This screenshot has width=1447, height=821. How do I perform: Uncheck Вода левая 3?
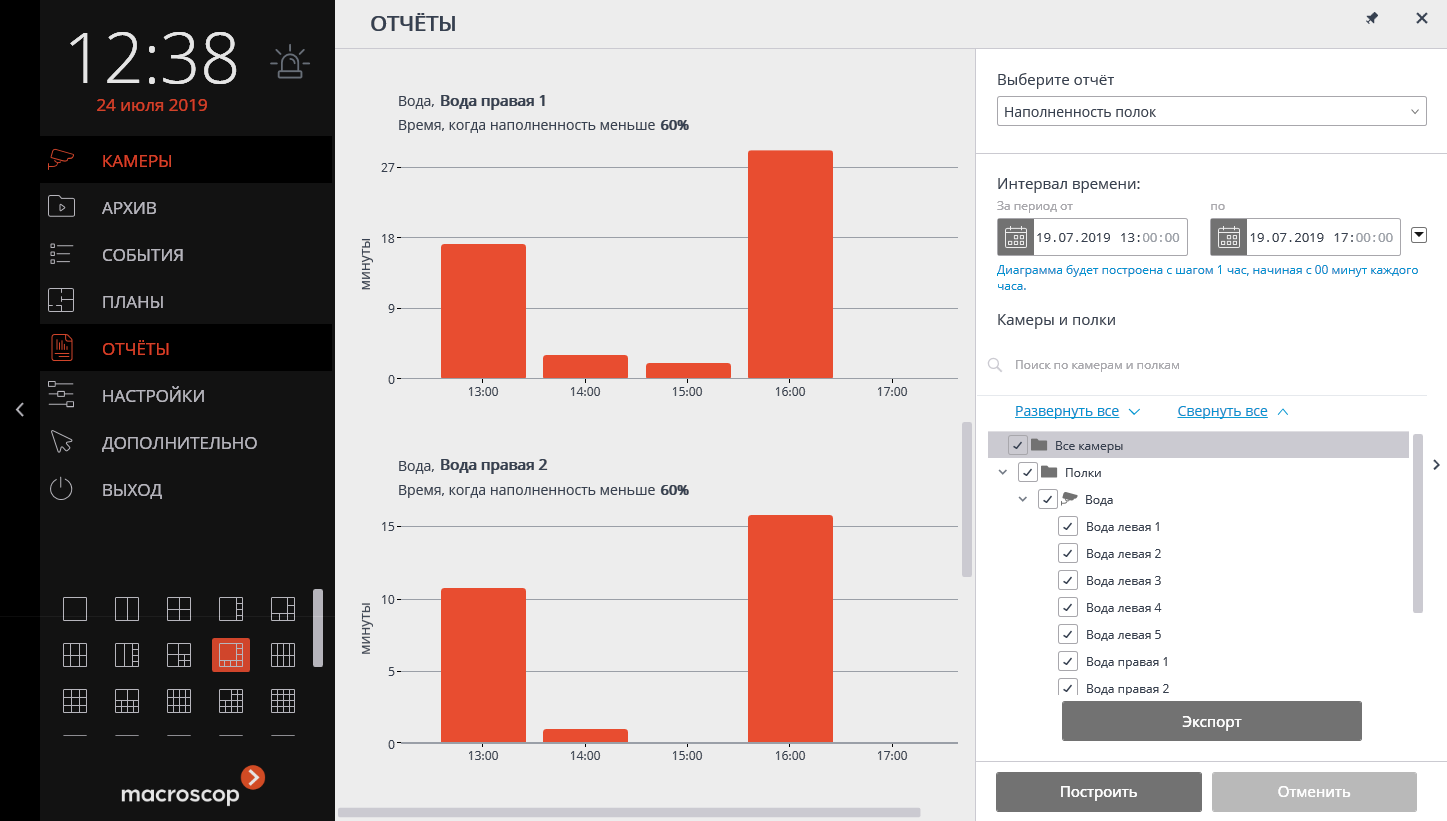pos(1067,580)
